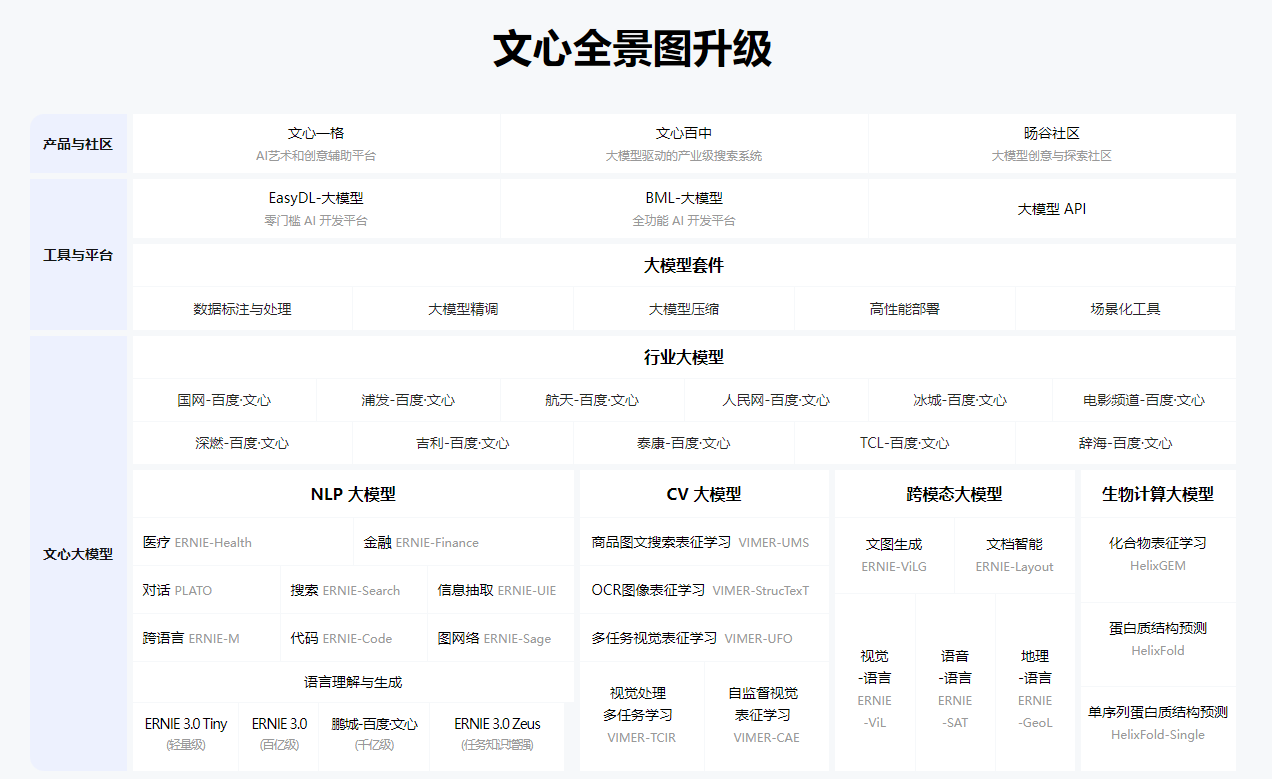Open the 文心百中 search system card
This screenshot has height=779, width=1272.
tap(684, 144)
